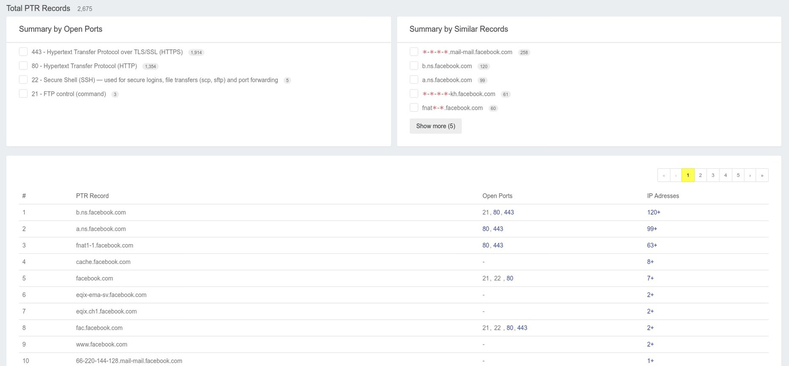Open page 4 of results
Viewport: 789px width, 366px height.
pyautogui.click(x=725, y=175)
